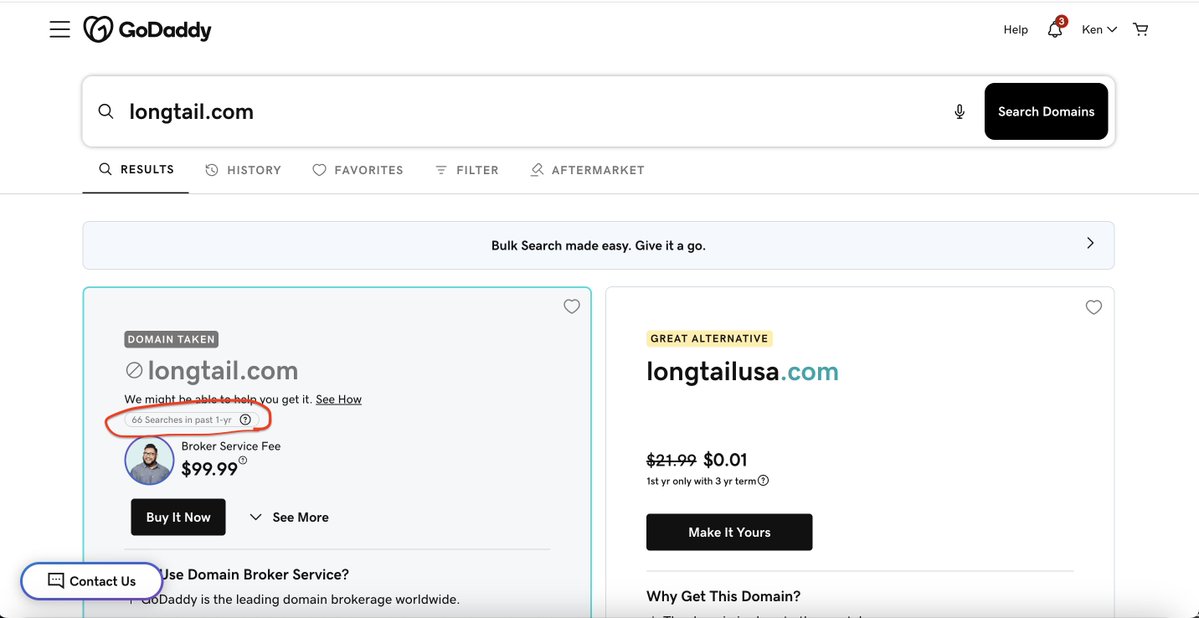The height and width of the screenshot is (618, 1199).
Task: Click the crossed-out $21.99 price
Action: tap(671, 460)
